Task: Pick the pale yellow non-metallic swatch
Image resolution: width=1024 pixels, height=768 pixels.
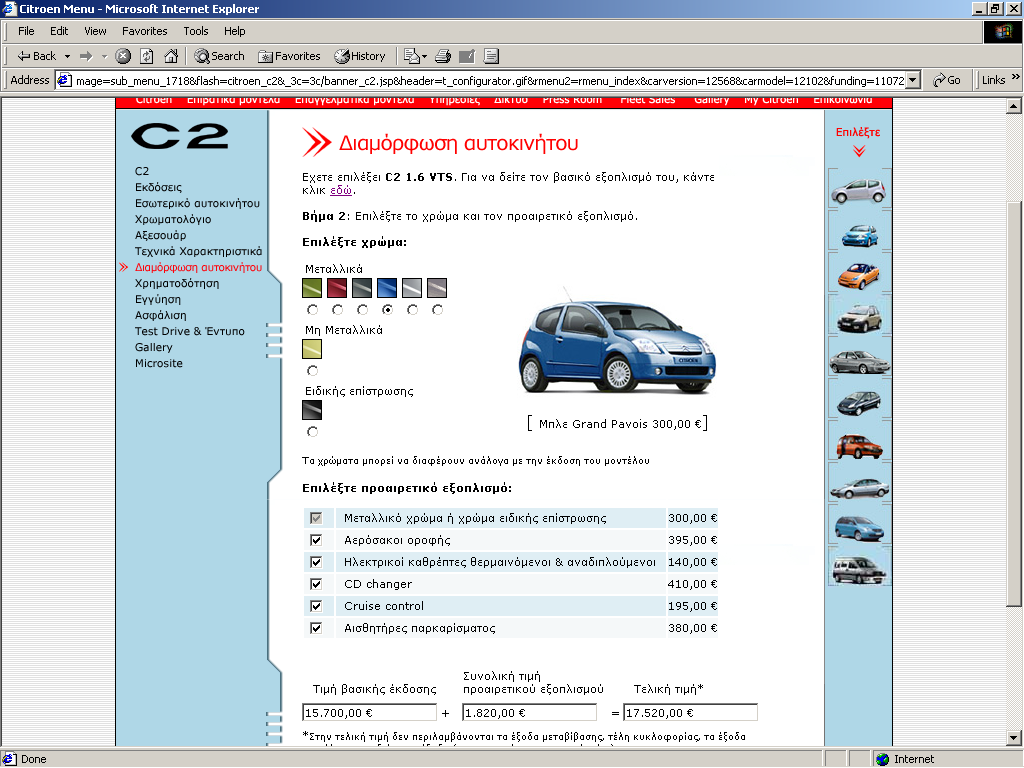Action: point(312,349)
